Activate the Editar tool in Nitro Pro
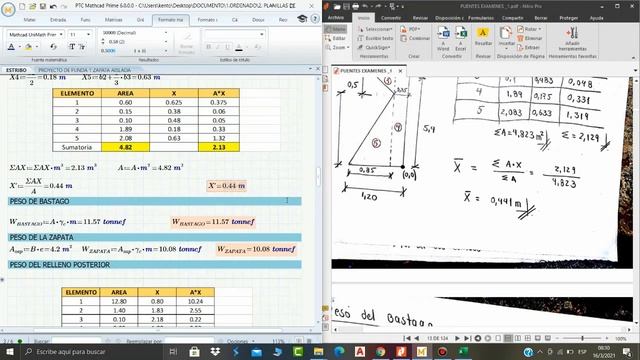 [336, 38]
